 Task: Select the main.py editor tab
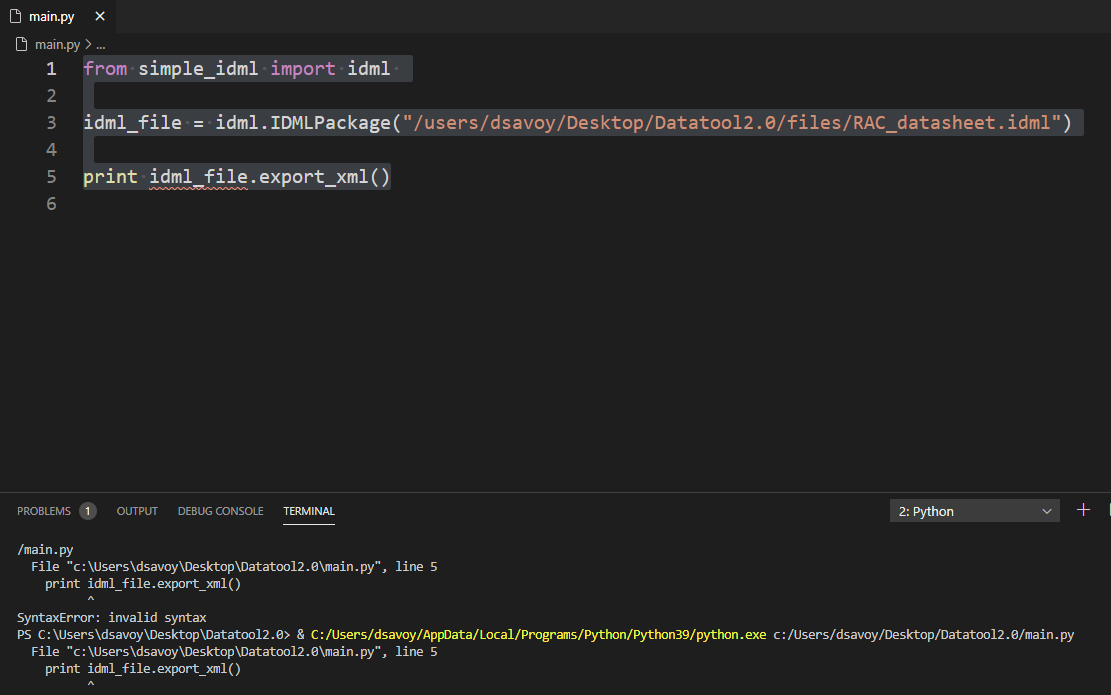pos(58,16)
